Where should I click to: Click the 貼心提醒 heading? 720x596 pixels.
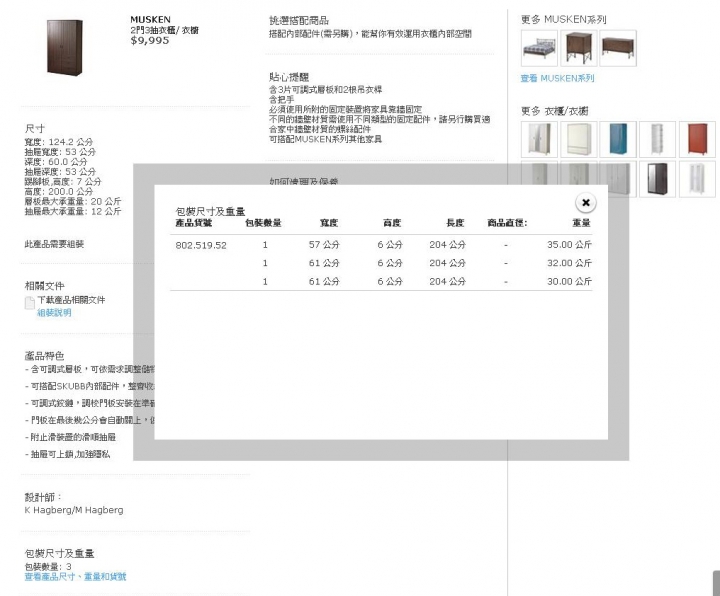289,77
